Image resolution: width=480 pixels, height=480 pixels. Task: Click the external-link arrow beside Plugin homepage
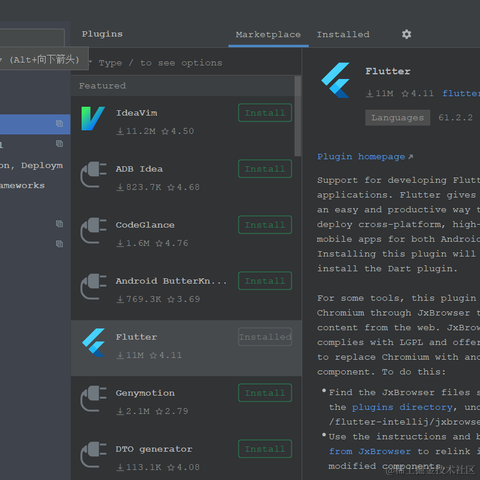(411, 156)
